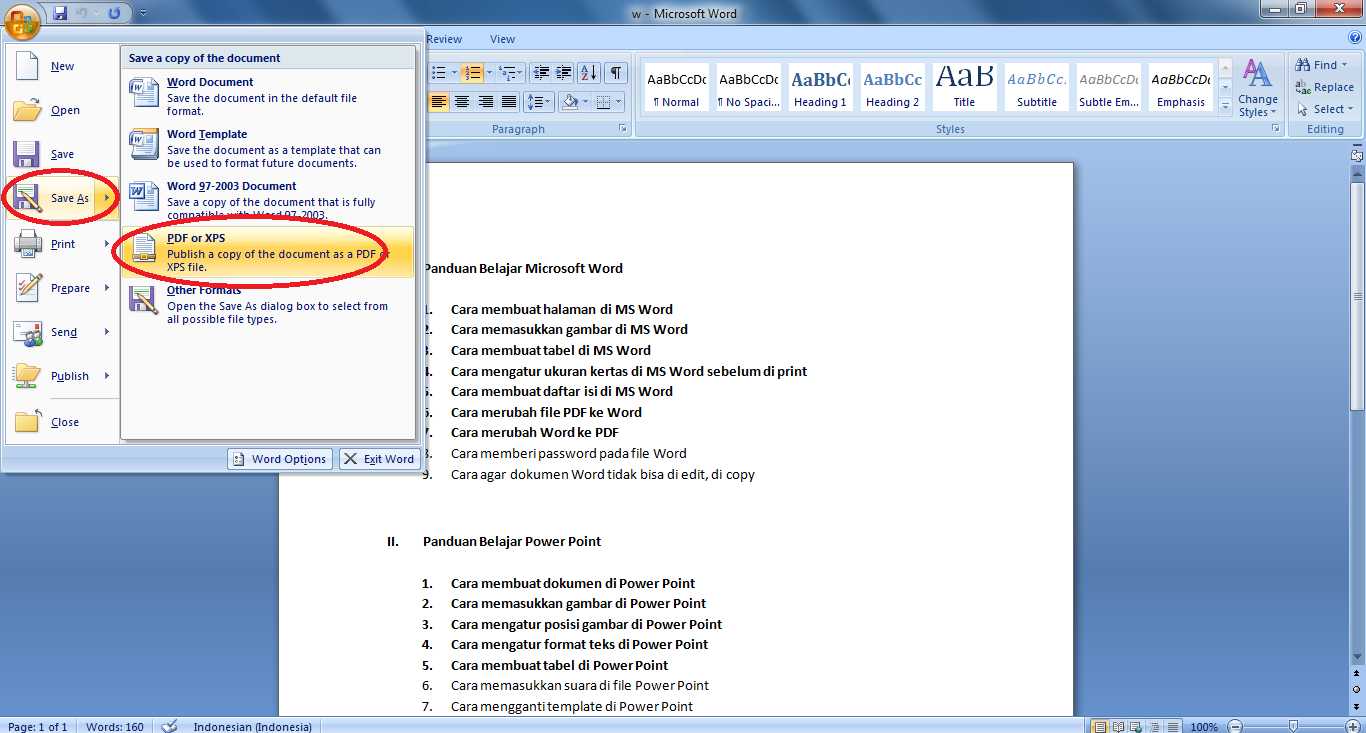Choose Save from the Office menu

point(62,154)
